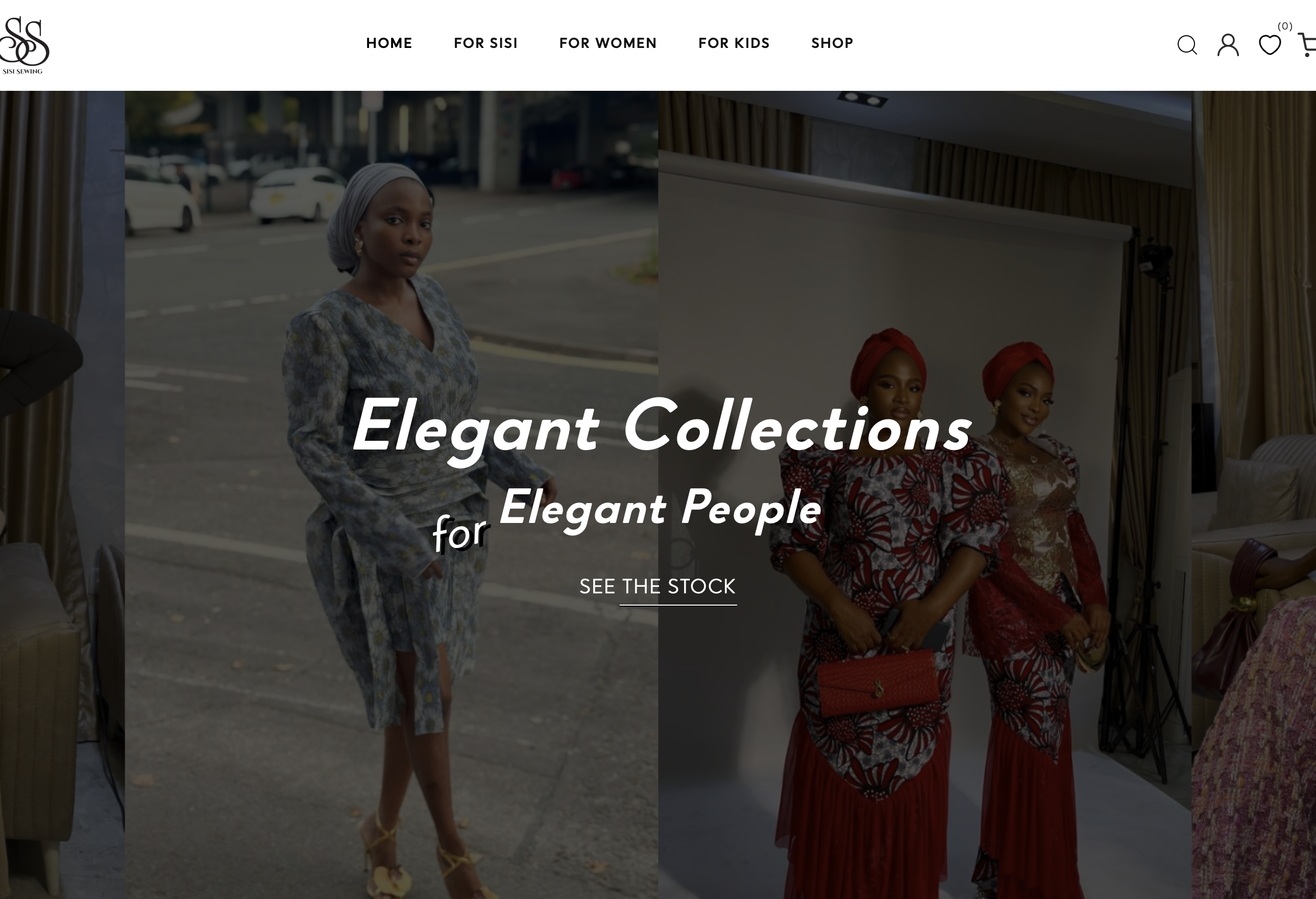Open the FOR WOMEN menu item
This screenshot has height=899, width=1316.
(607, 43)
